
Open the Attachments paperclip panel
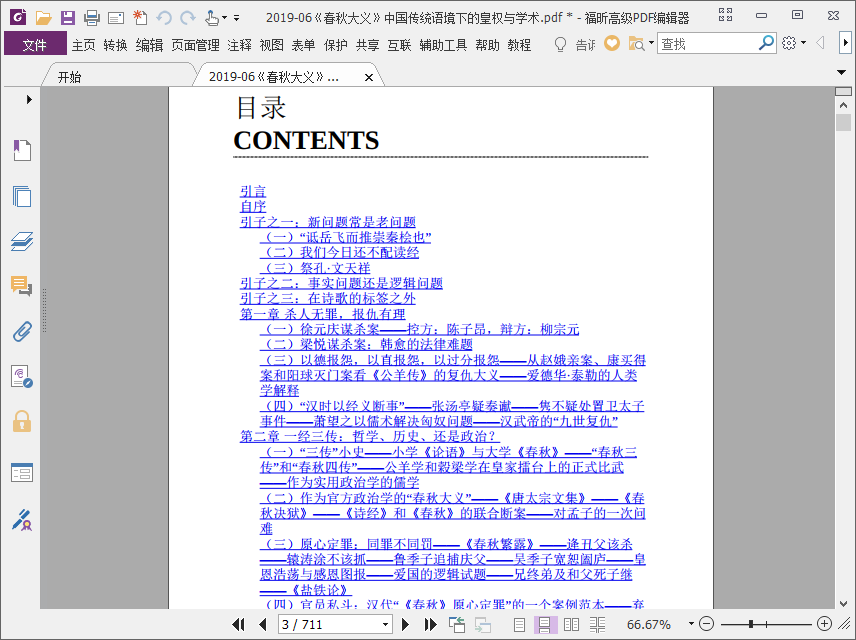point(22,331)
